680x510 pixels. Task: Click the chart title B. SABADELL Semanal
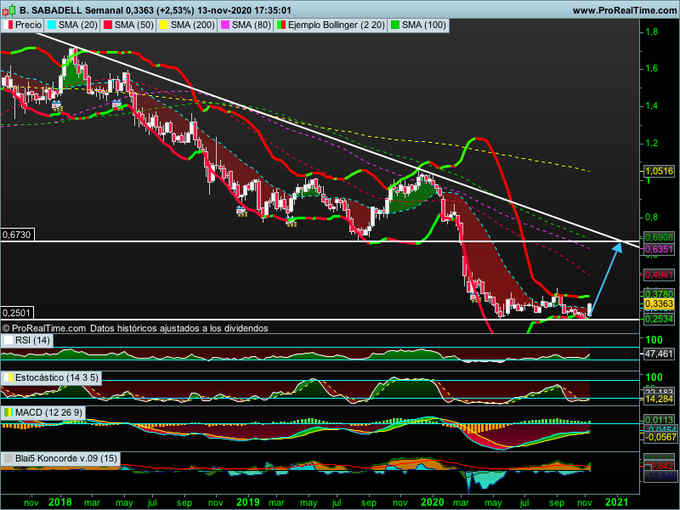pos(72,10)
